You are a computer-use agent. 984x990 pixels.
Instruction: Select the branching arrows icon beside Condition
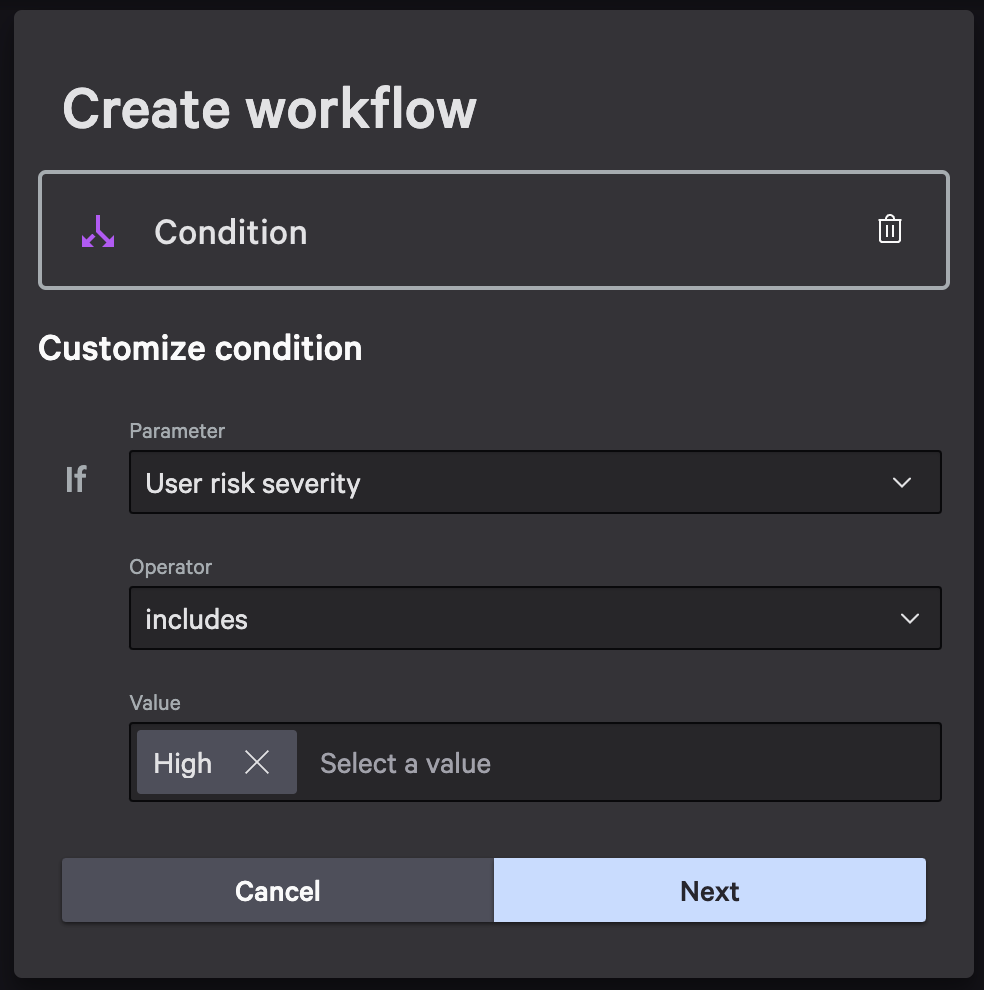coord(97,230)
